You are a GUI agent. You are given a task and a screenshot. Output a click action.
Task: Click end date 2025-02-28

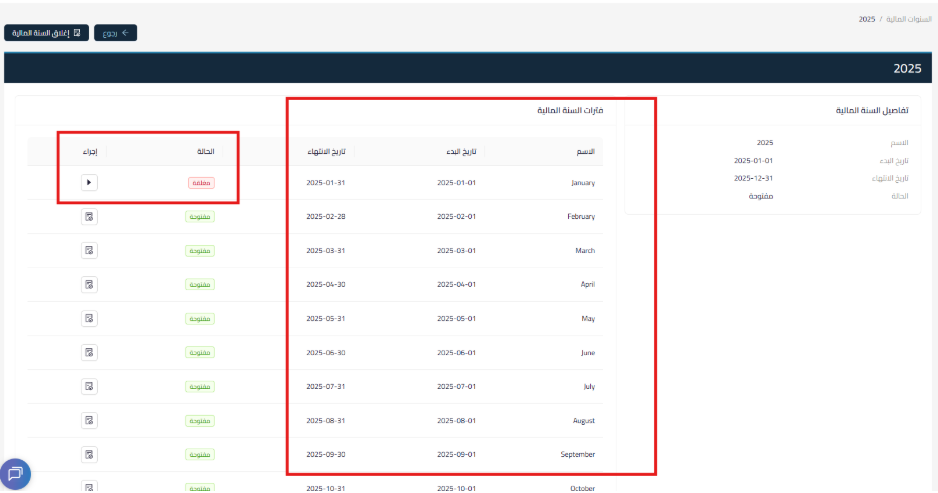click(326, 217)
